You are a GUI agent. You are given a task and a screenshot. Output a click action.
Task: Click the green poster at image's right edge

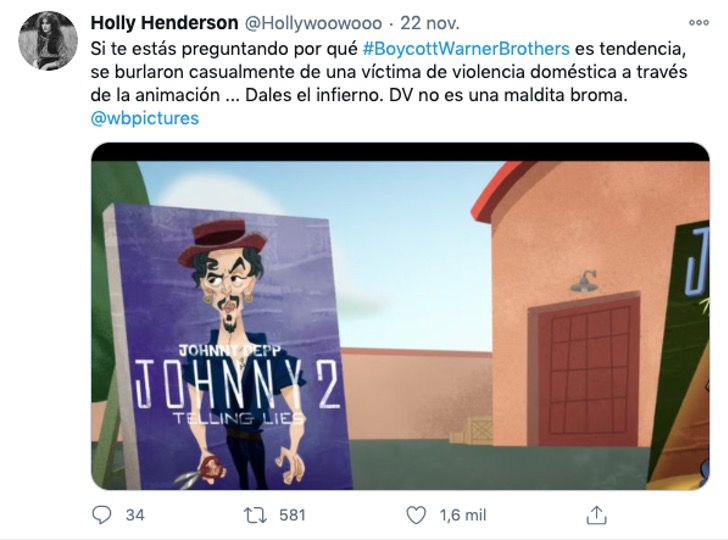pyautogui.click(x=679, y=355)
